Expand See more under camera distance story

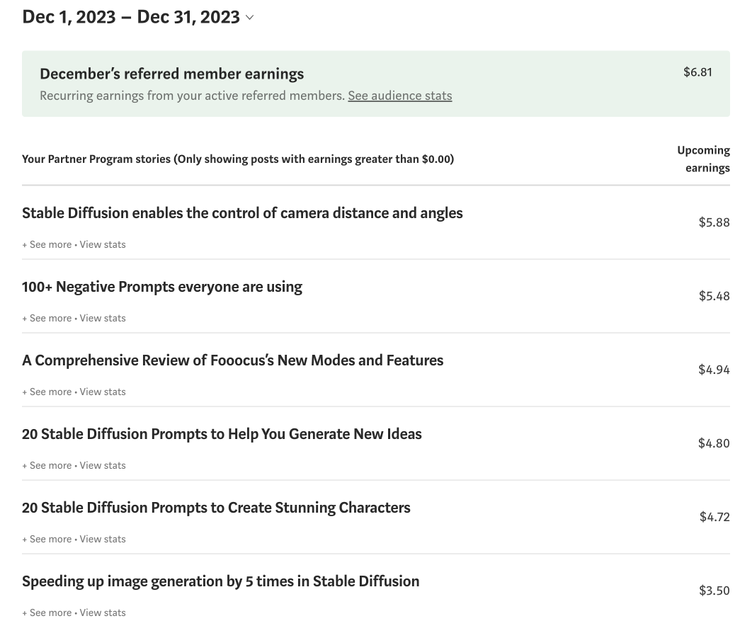point(47,245)
